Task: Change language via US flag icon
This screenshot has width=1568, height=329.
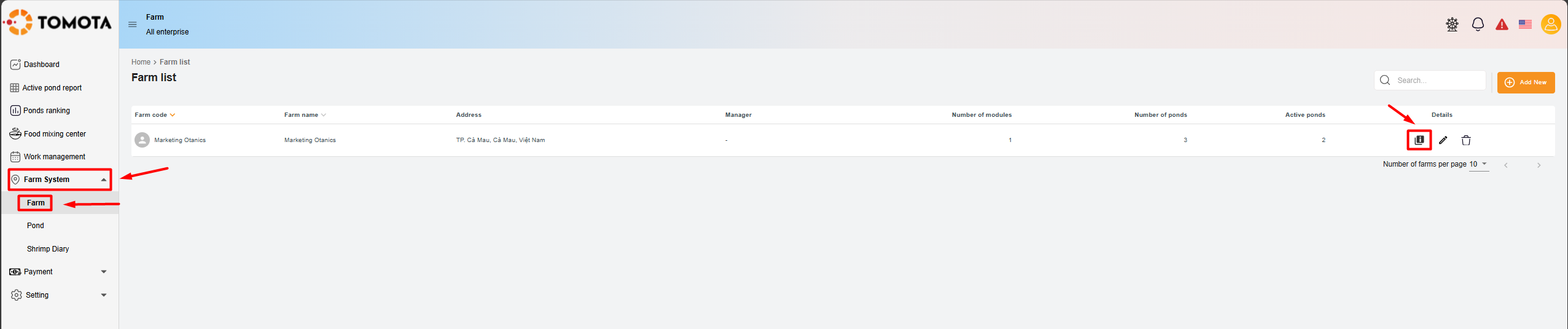Action: 1525,25
